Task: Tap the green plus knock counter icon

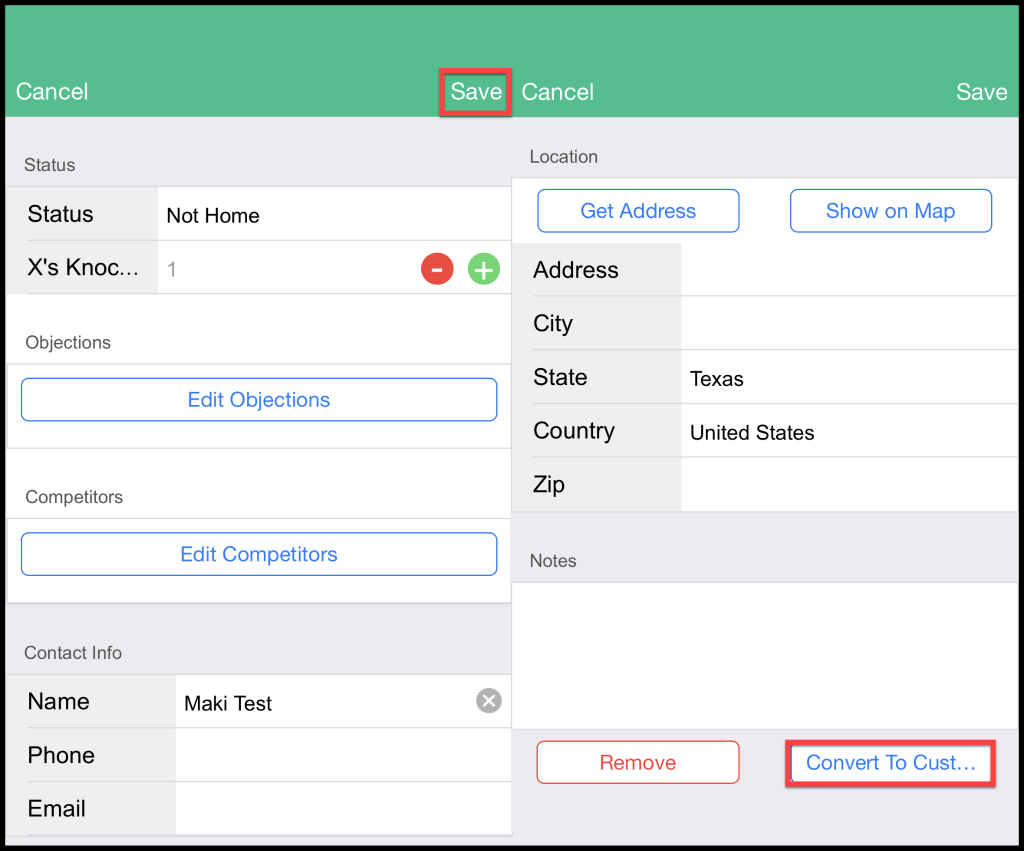Action: pyautogui.click(x=484, y=269)
